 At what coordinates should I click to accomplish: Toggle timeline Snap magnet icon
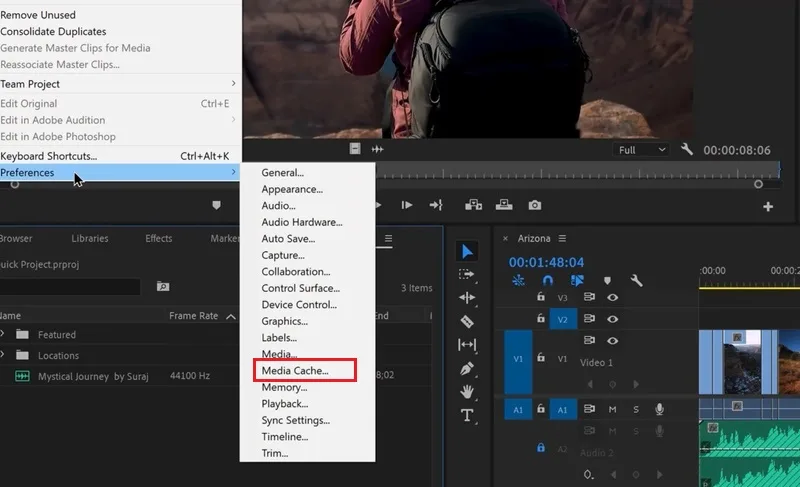coord(547,280)
